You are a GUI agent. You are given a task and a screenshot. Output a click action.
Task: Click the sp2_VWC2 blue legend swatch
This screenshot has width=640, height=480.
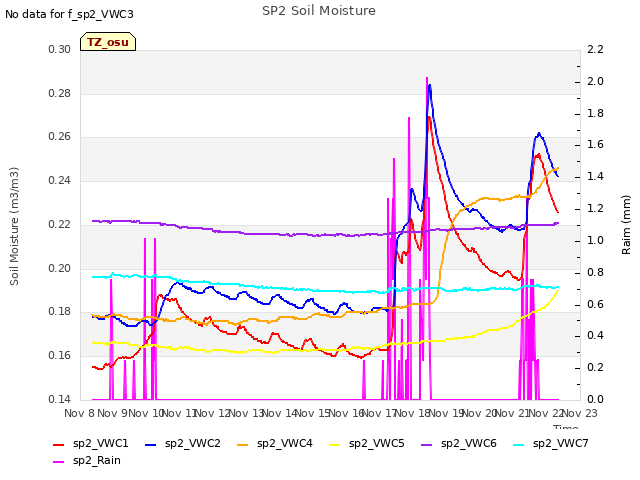coord(151,444)
